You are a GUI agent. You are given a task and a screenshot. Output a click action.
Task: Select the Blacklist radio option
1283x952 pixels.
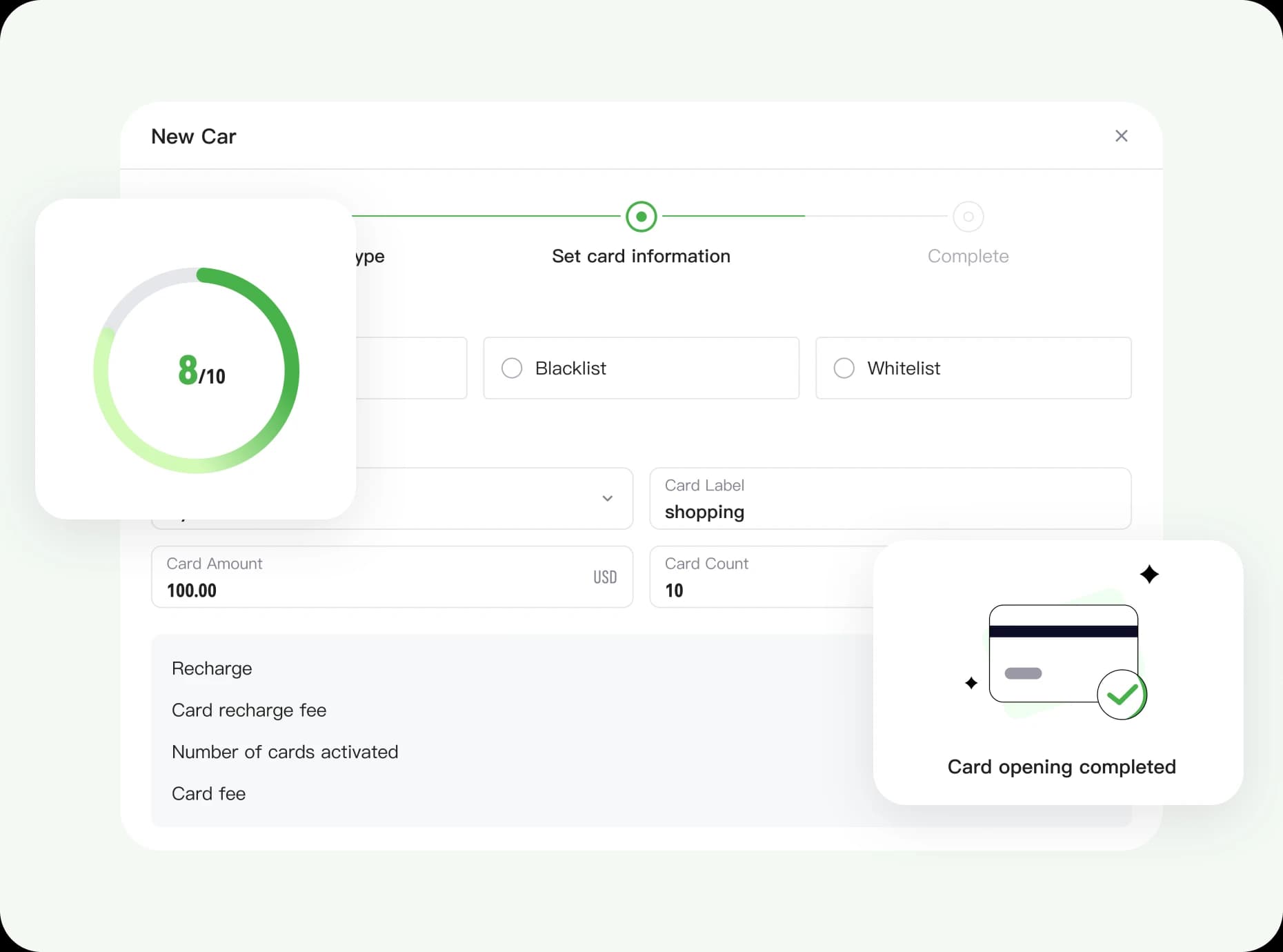tap(512, 368)
